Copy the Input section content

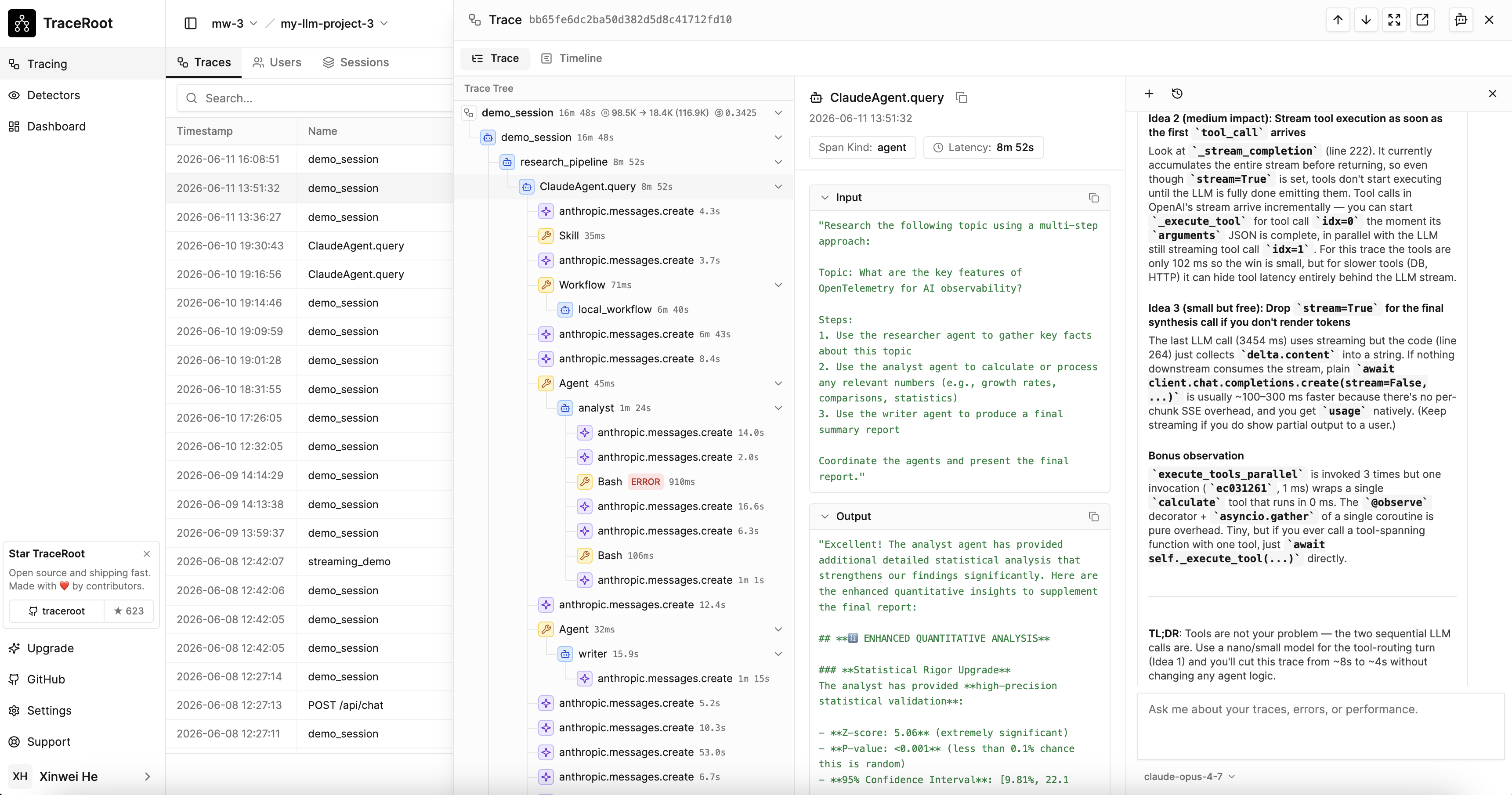click(x=1093, y=198)
